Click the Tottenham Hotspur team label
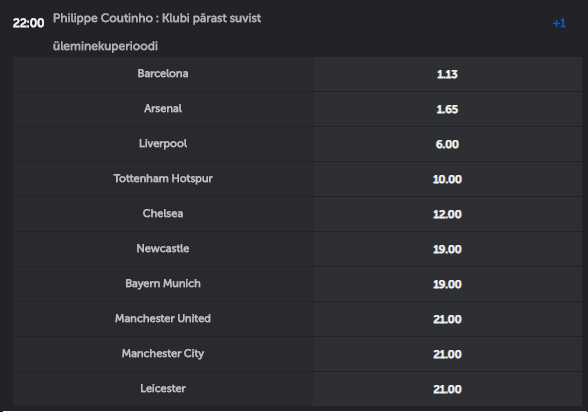588x412 pixels. point(163,178)
